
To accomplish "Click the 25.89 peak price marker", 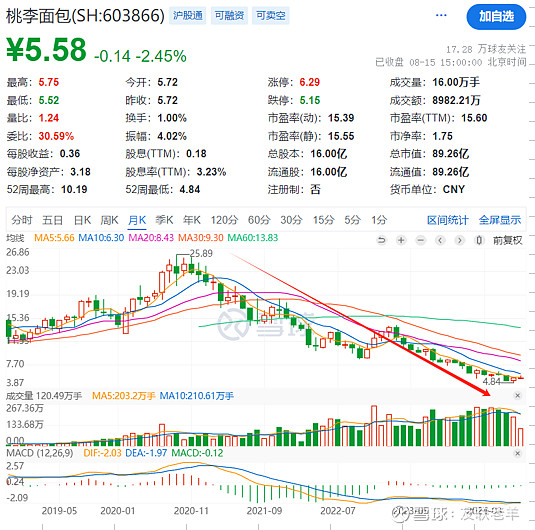I will (201, 254).
